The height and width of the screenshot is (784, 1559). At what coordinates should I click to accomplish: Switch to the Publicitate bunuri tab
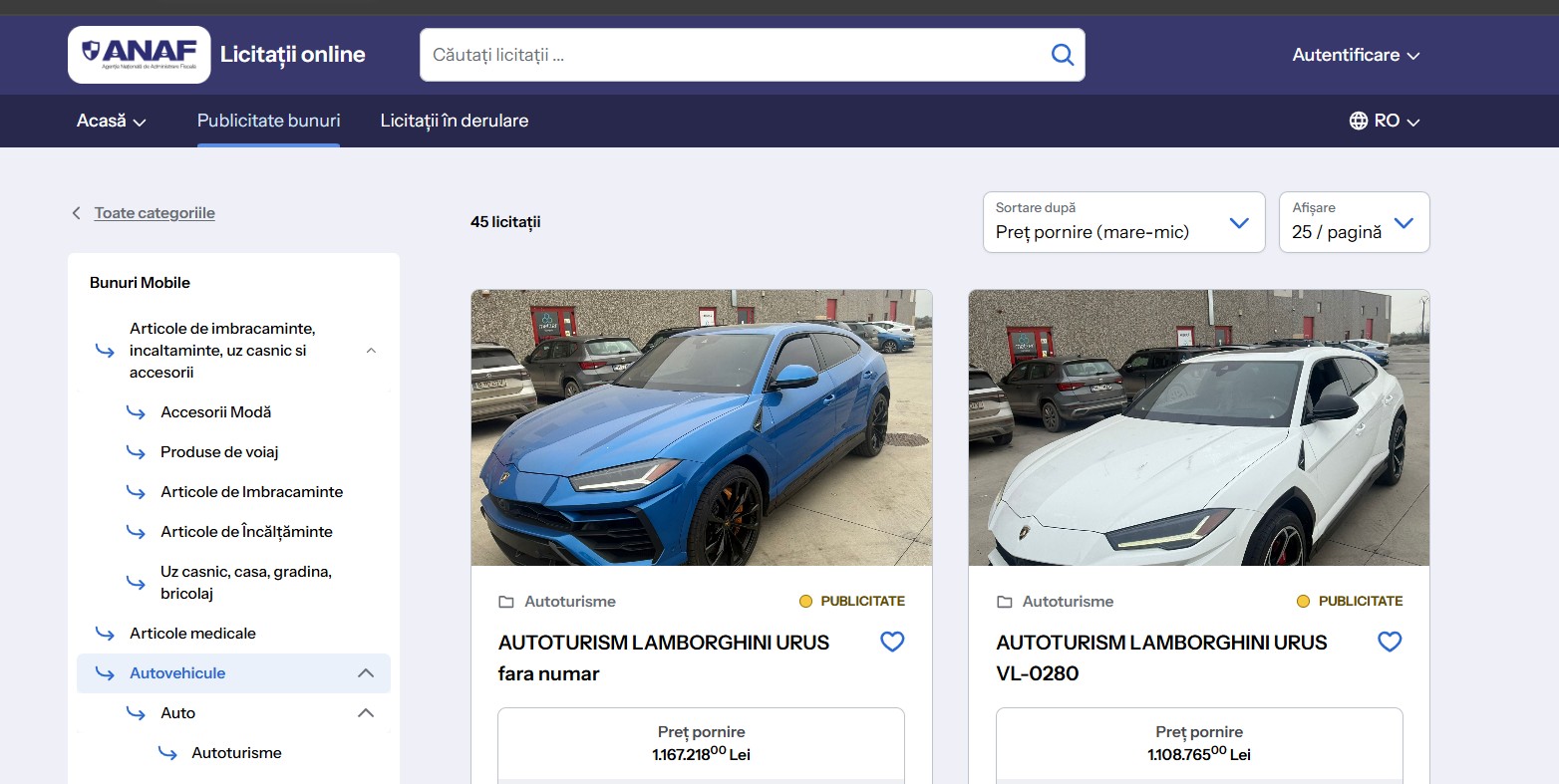[268, 120]
